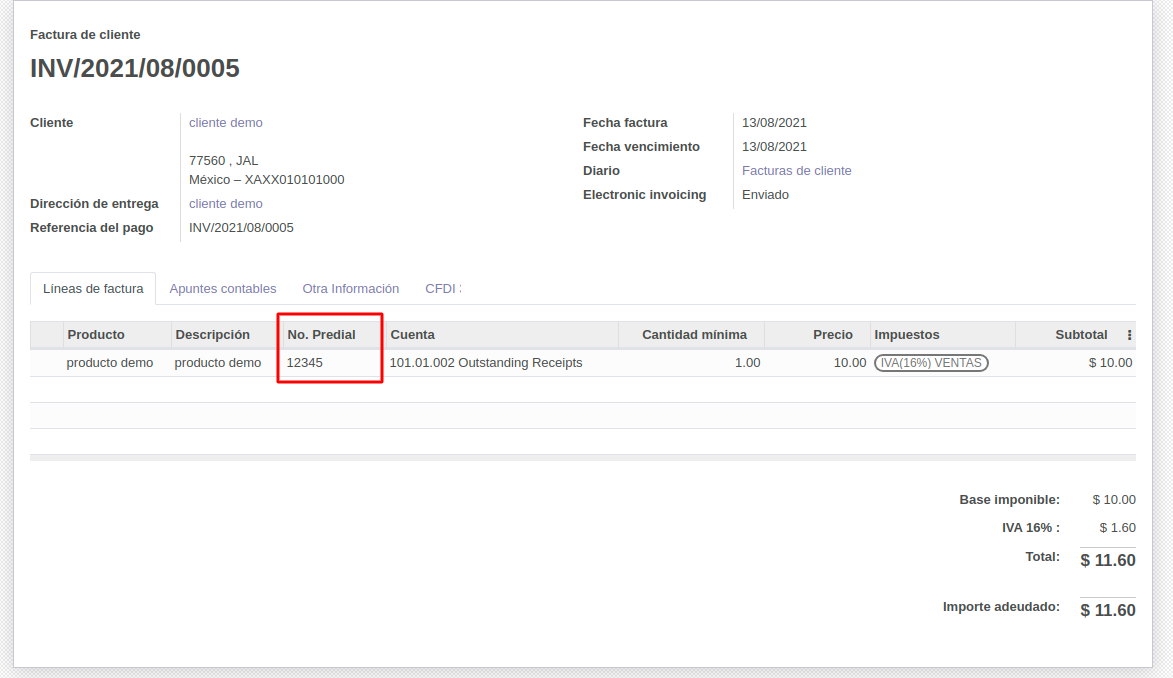Sort lines by Precio column header

click(832, 335)
